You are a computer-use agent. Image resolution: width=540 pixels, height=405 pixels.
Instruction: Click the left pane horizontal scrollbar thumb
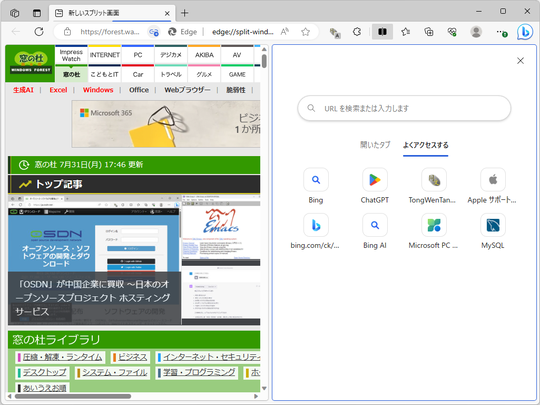pos(73,396)
